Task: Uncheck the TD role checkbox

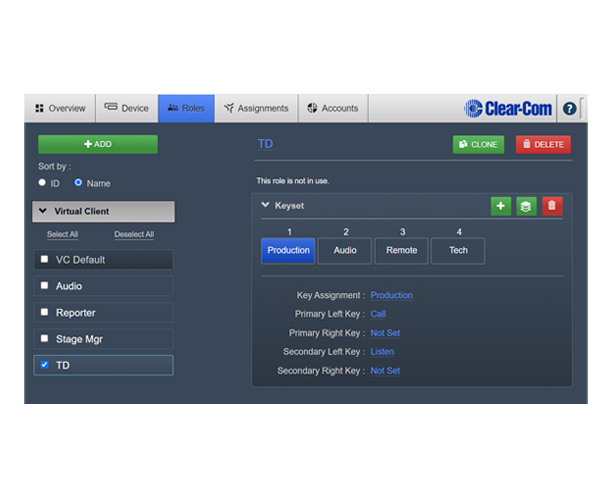Action: coord(44,366)
